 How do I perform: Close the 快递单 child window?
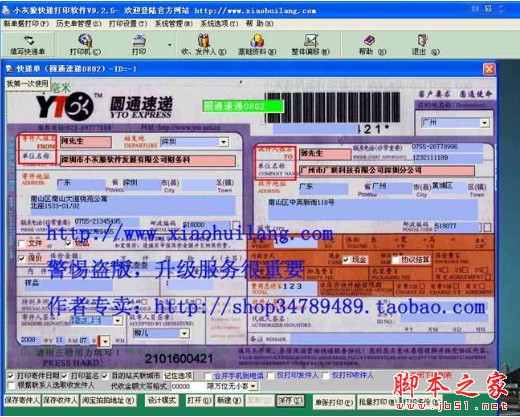489,69
